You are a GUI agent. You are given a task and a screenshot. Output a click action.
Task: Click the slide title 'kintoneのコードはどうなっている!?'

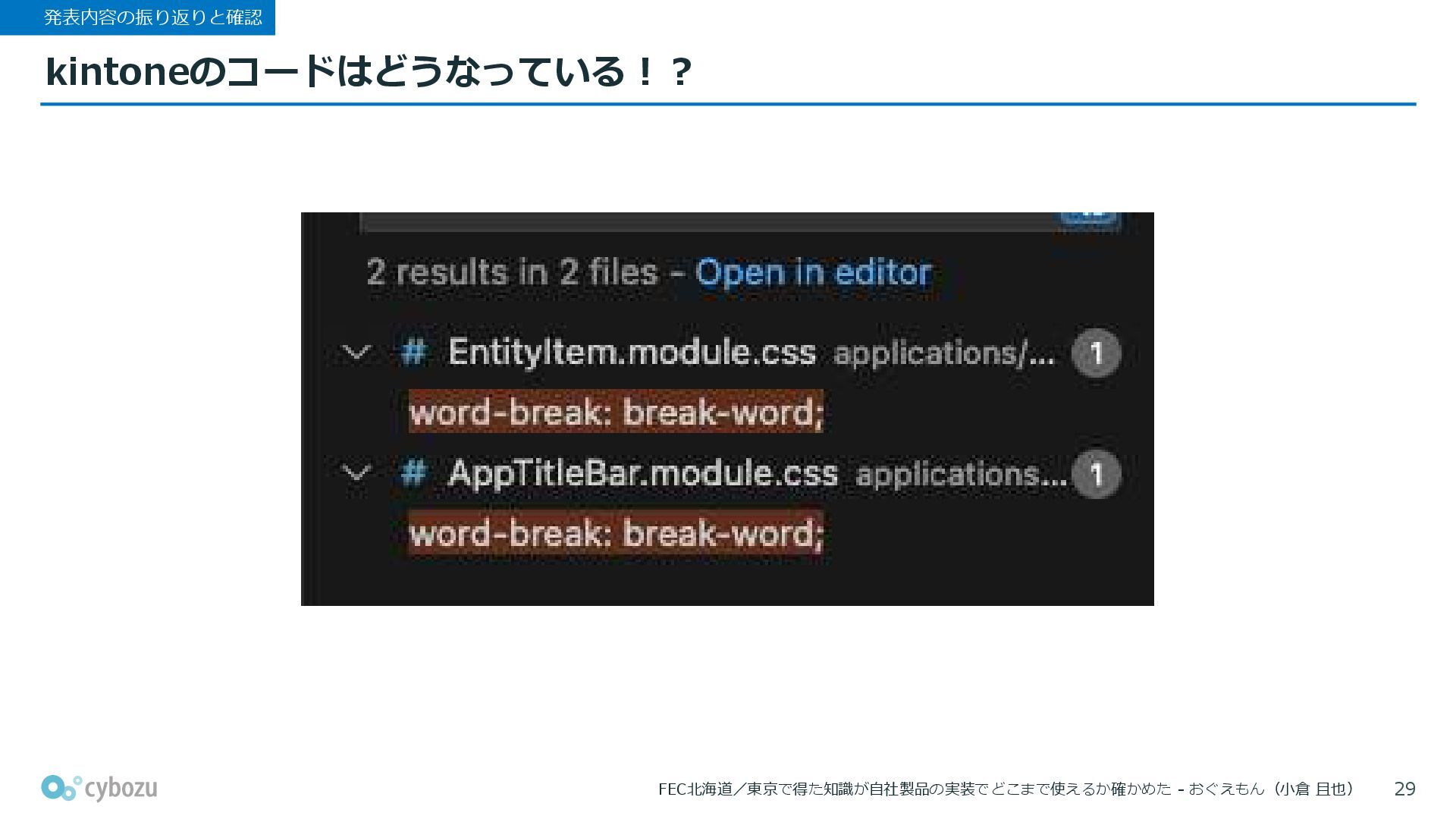point(369,72)
